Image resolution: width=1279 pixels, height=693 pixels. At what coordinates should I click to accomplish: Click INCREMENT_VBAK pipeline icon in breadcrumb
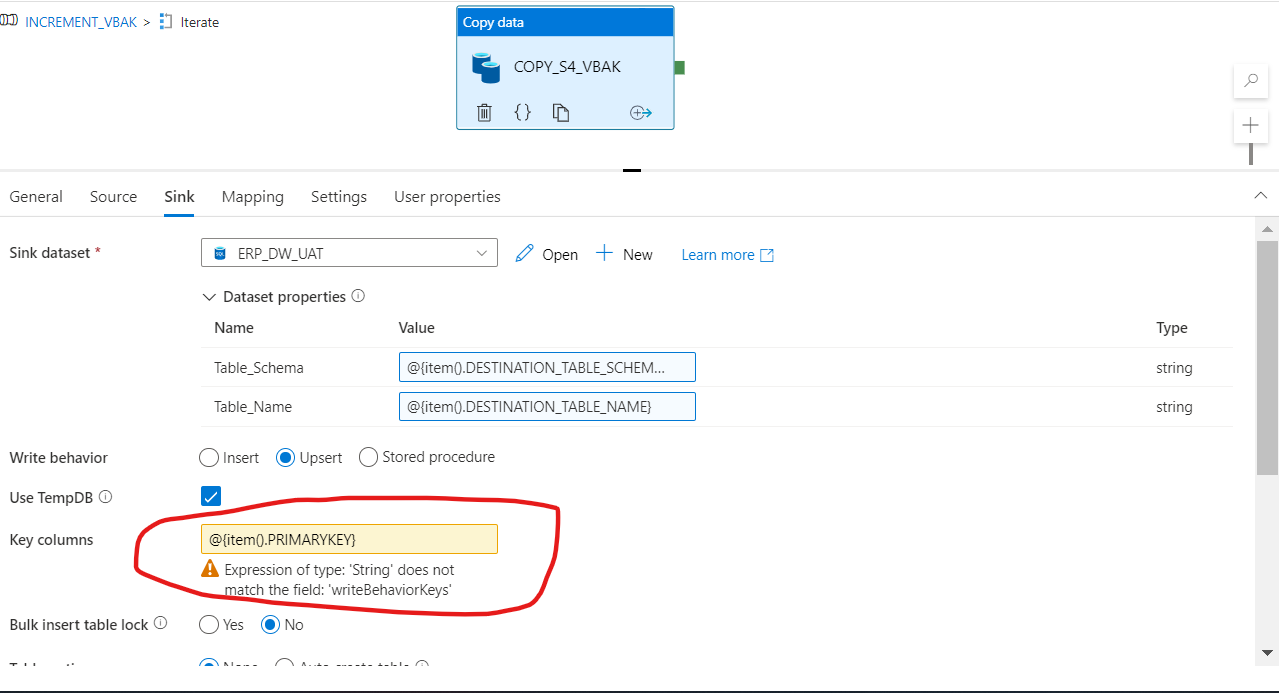click(9, 21)
